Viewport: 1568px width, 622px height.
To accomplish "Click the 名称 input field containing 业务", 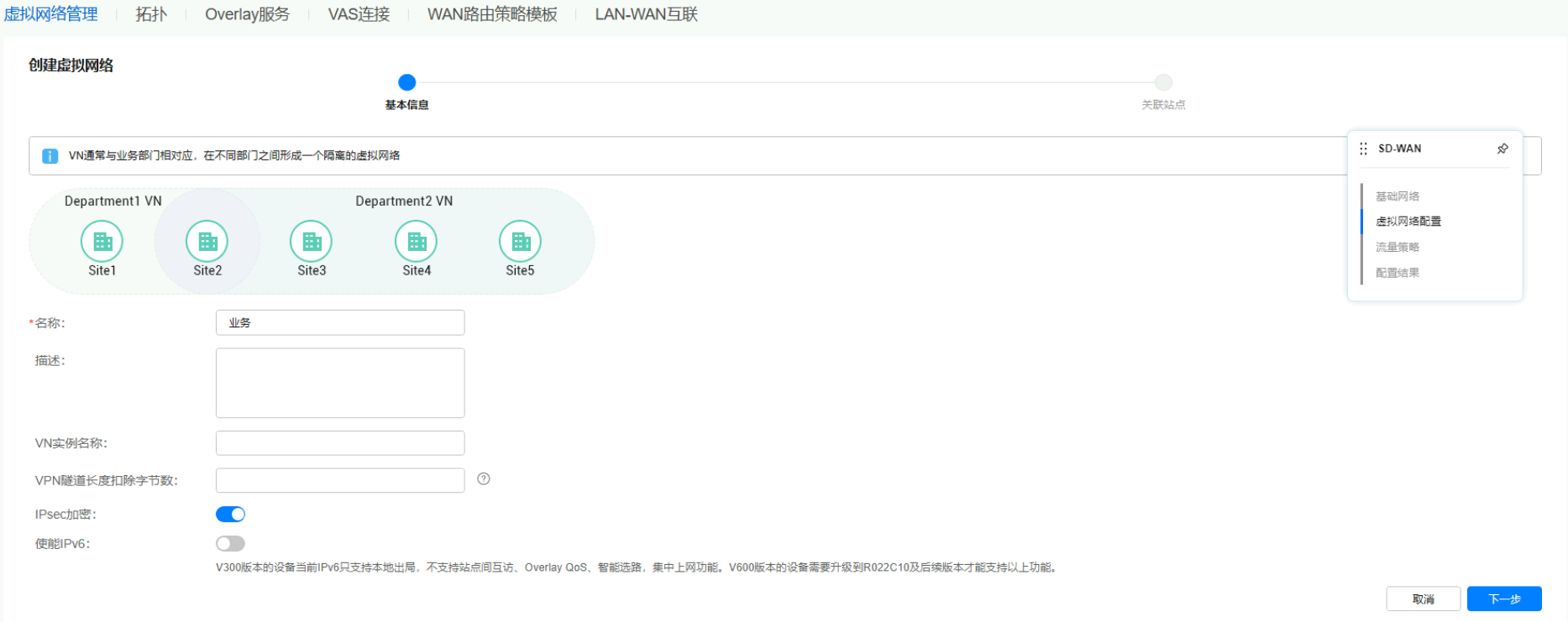I will coord(340,322).
